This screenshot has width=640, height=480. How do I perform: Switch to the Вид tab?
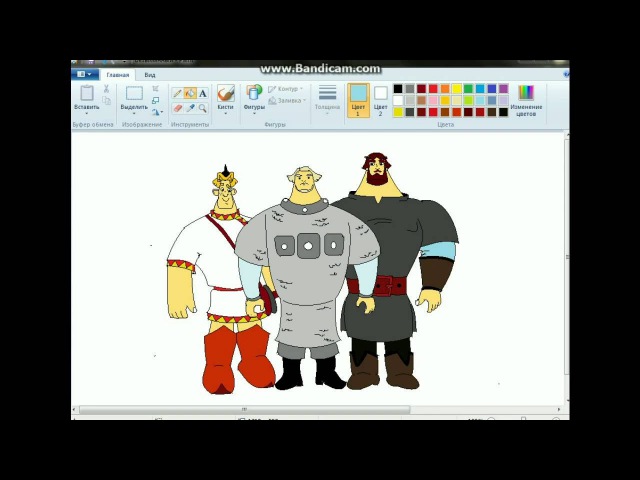click(x=150, y=75)
